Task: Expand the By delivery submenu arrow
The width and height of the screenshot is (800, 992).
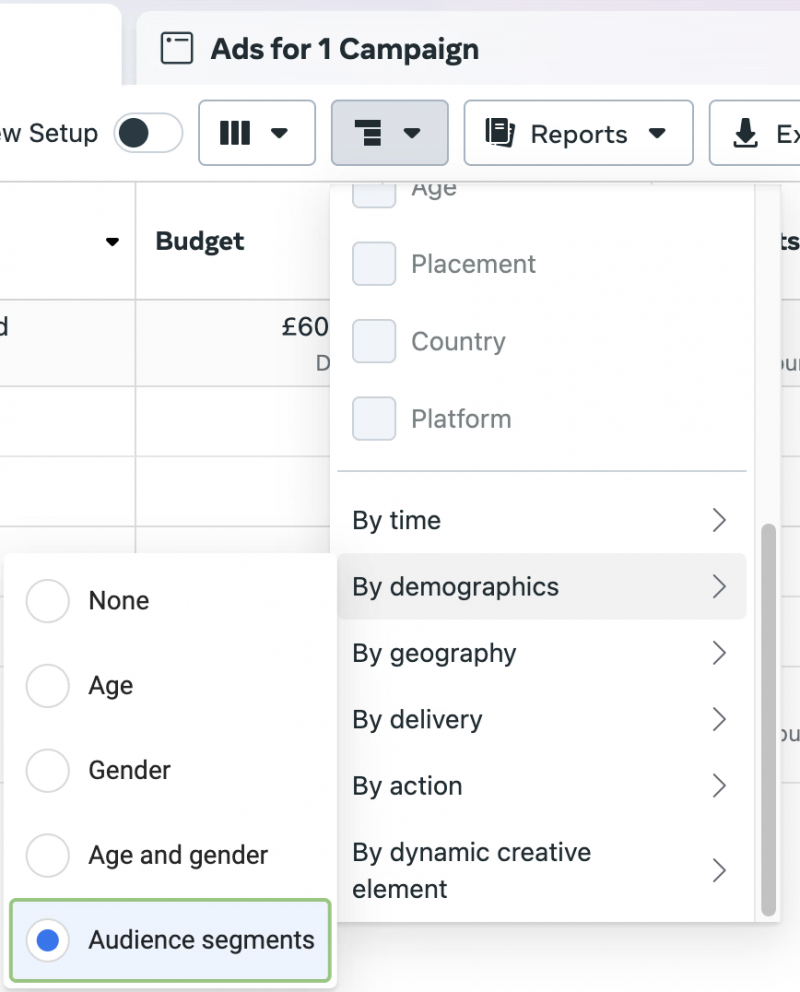Action: 718,720
